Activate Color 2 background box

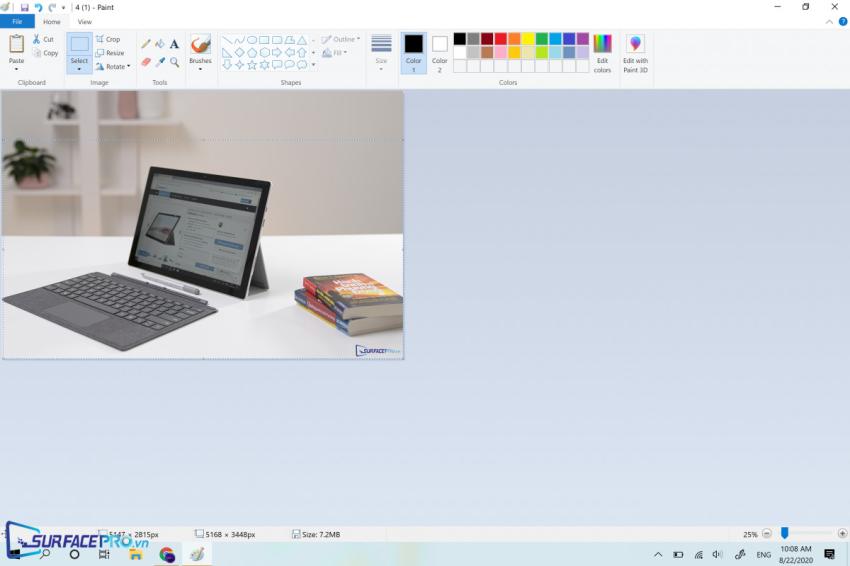coord(440,53)
